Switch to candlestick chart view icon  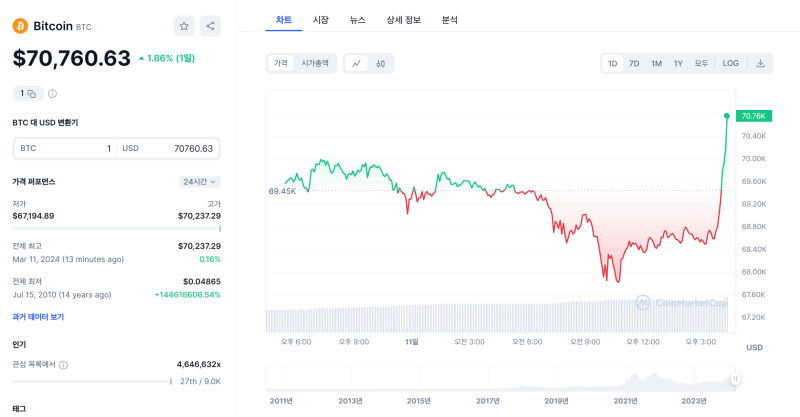click(x=381, y=63)
